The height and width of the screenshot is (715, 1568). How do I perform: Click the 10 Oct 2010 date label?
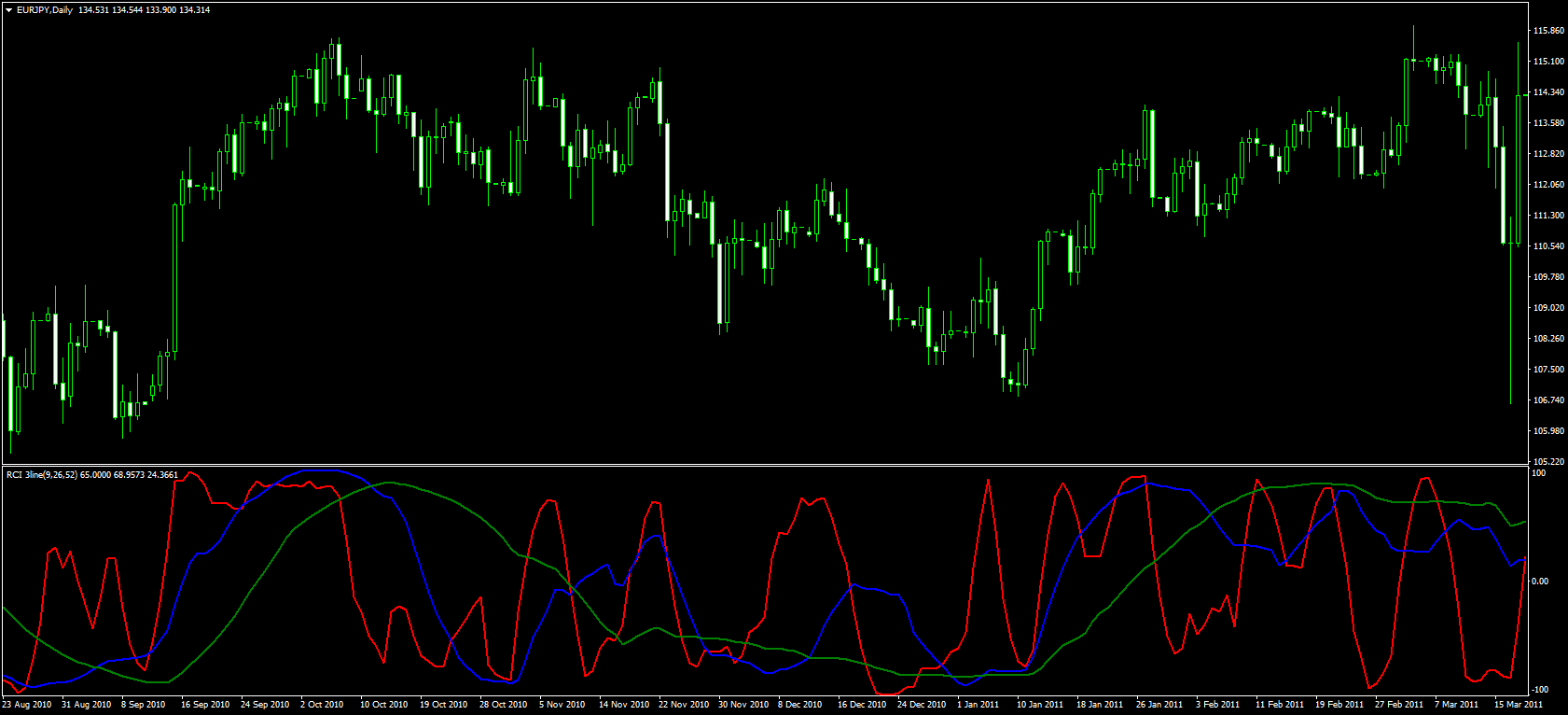coord(384,705)
